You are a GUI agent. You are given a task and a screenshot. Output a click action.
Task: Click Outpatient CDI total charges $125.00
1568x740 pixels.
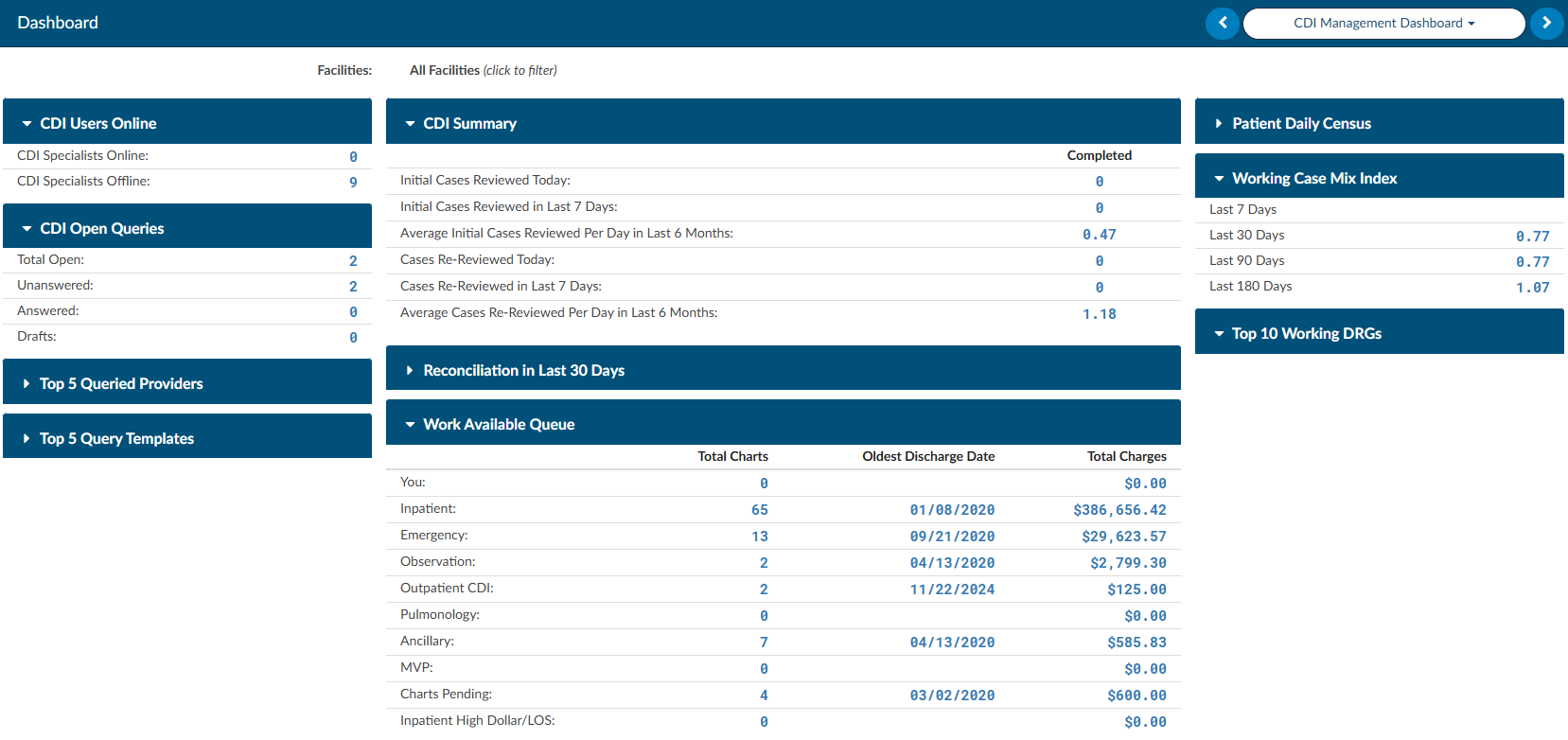point(1136,590)
